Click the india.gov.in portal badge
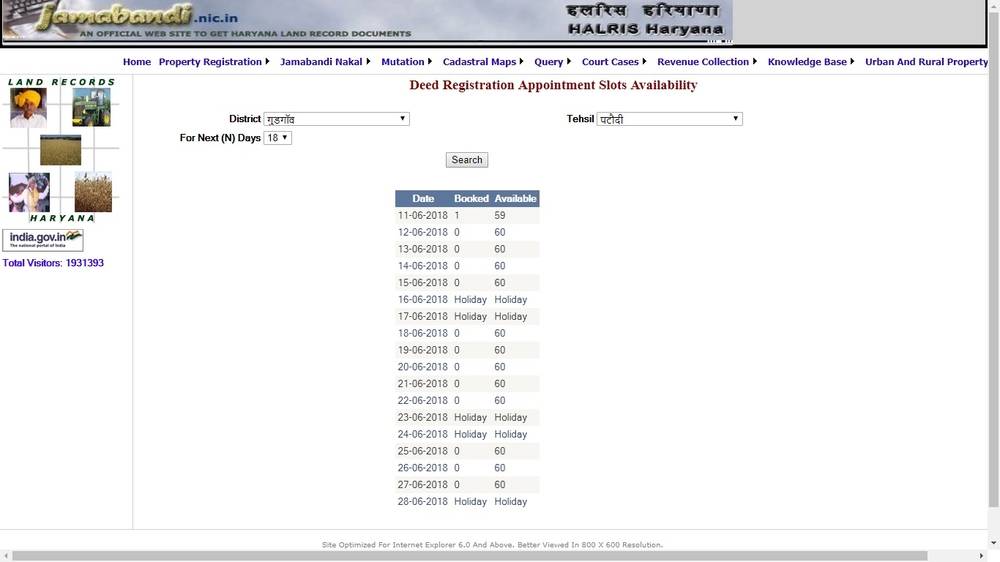This screenshot has width=1000, height=562. point(43,240)
